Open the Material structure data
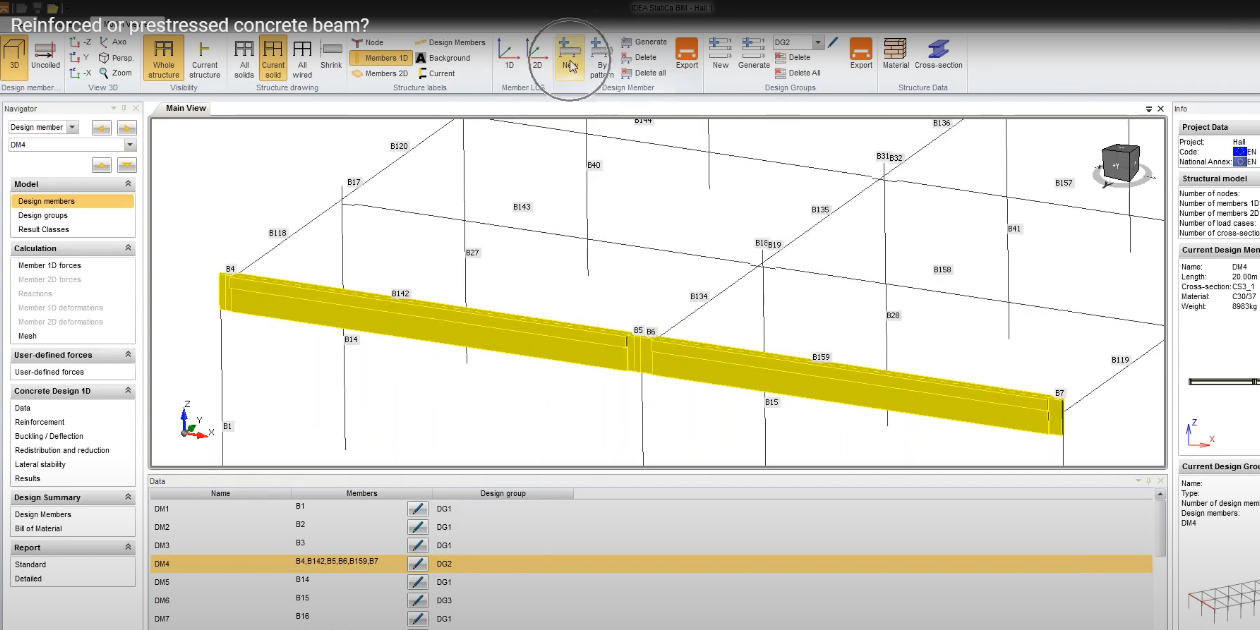The image size is (1260, 630). coord(895,54)
